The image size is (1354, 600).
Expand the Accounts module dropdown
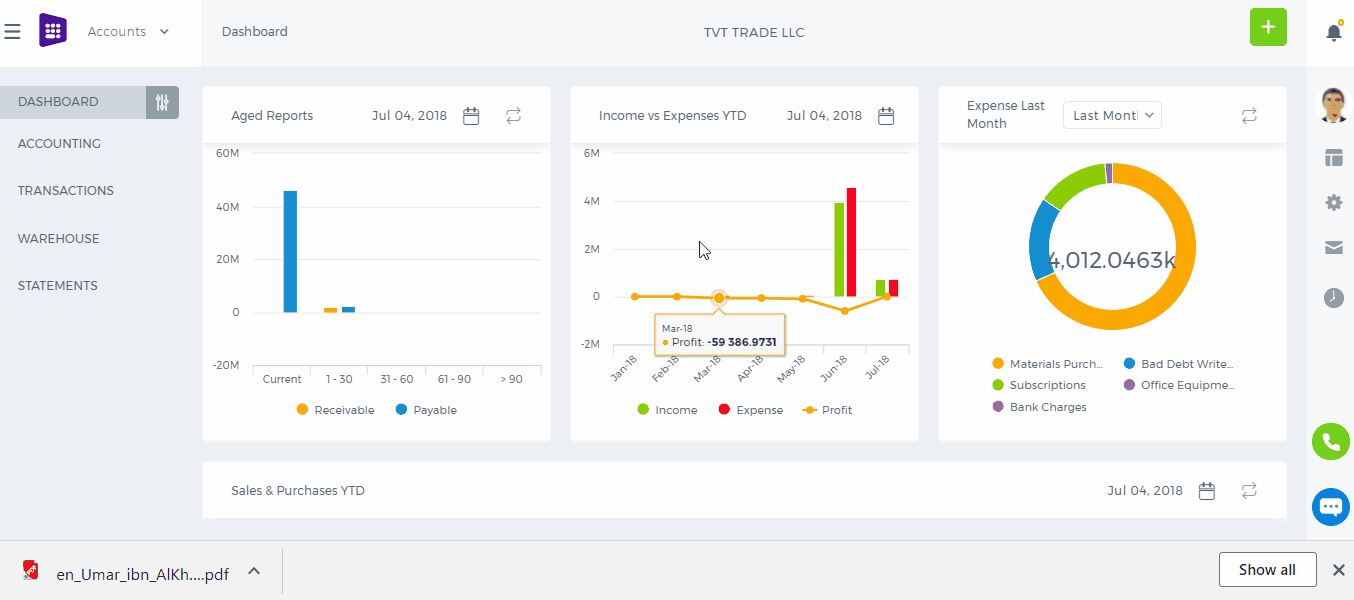click(x=128, y=32)
